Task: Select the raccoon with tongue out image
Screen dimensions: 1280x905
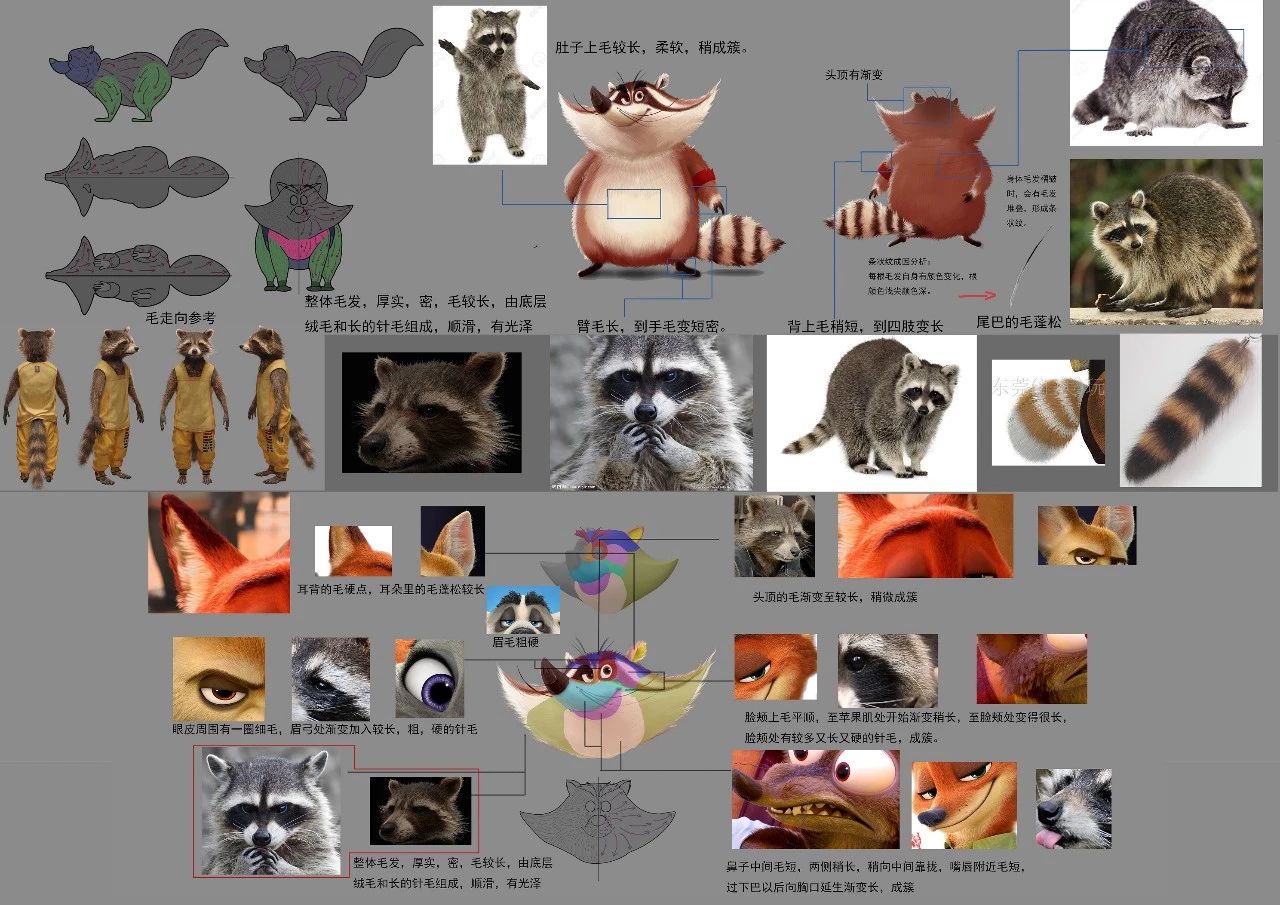Action: click(1073, 808)
